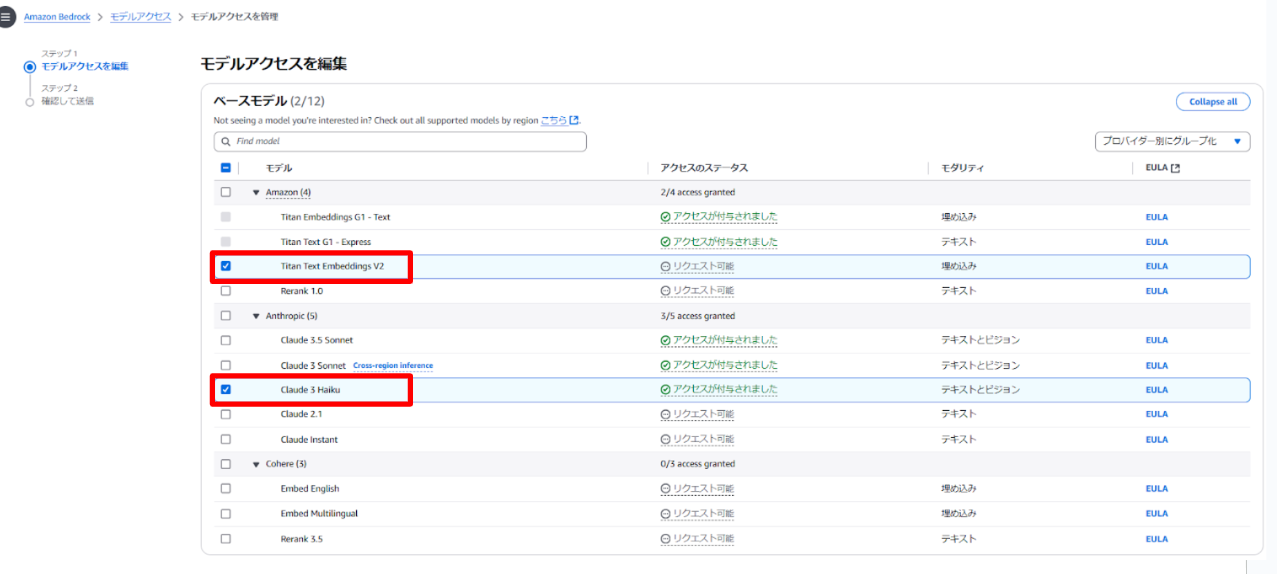1277x574 pixels.
Task: Collapse the Amazon (4) provider group triangle
Action: coord(256,192)
